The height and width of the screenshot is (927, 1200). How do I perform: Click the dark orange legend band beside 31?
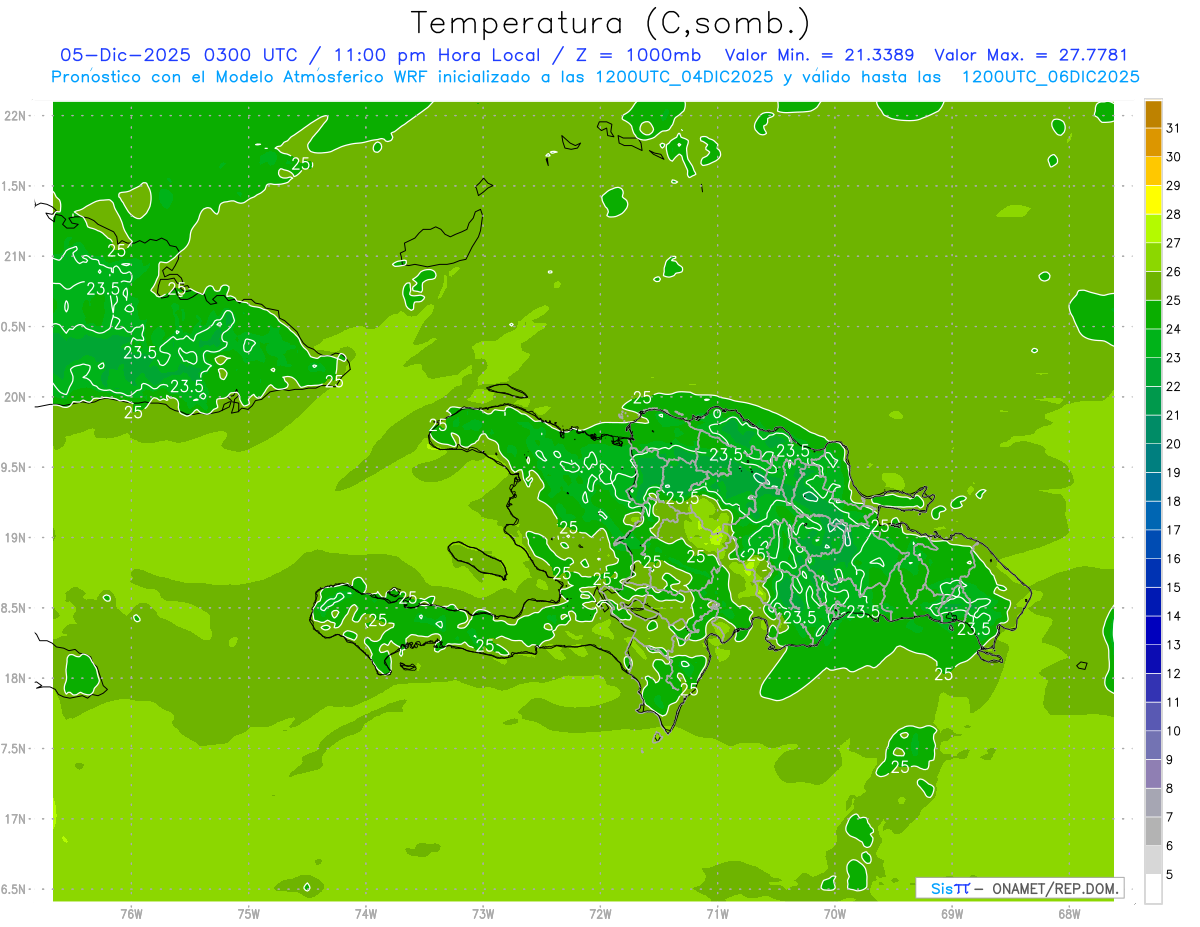tap(1153, 115)
